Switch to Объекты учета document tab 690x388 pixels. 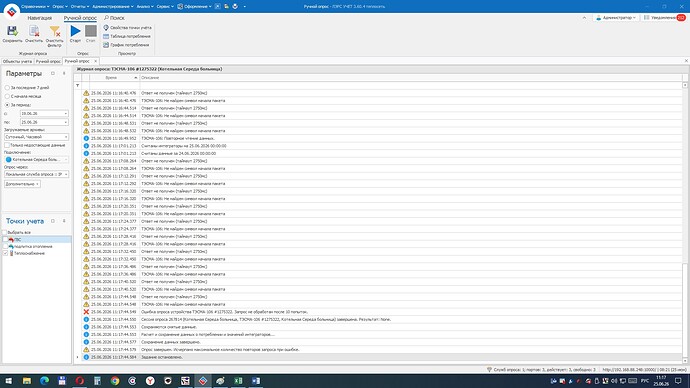(17, 61)
